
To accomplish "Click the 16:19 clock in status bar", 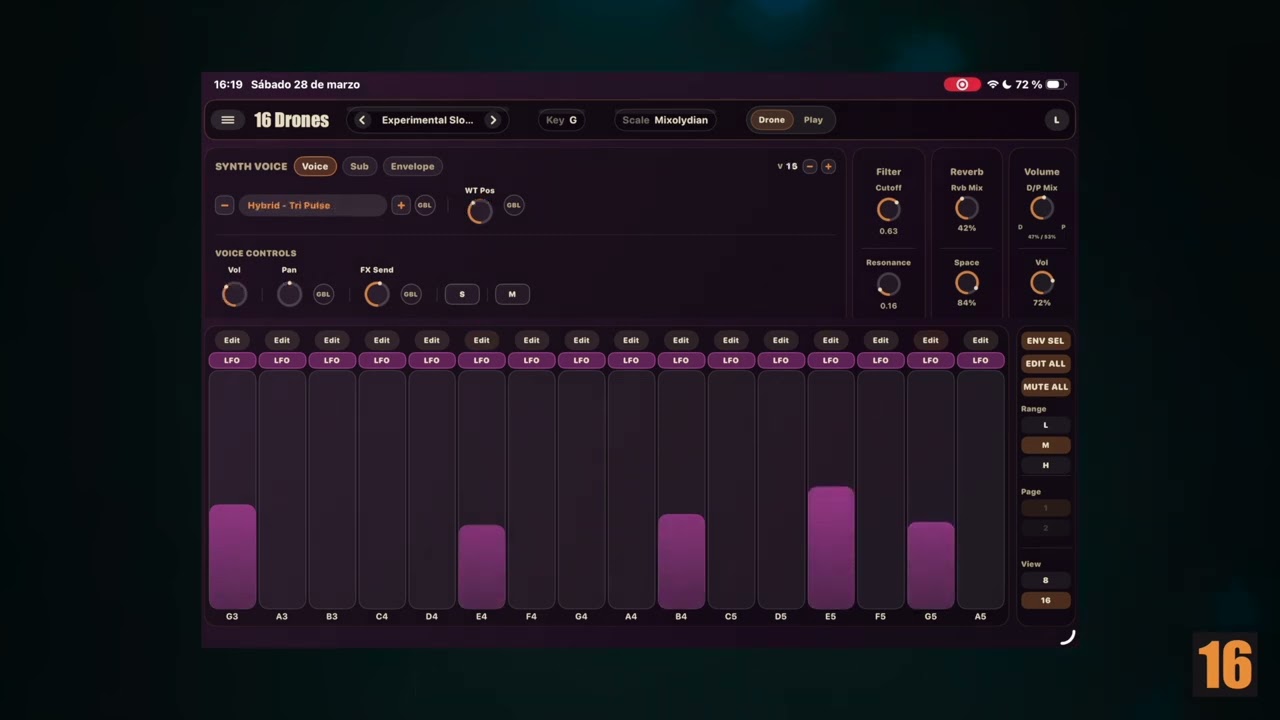I will coord(228,85).
